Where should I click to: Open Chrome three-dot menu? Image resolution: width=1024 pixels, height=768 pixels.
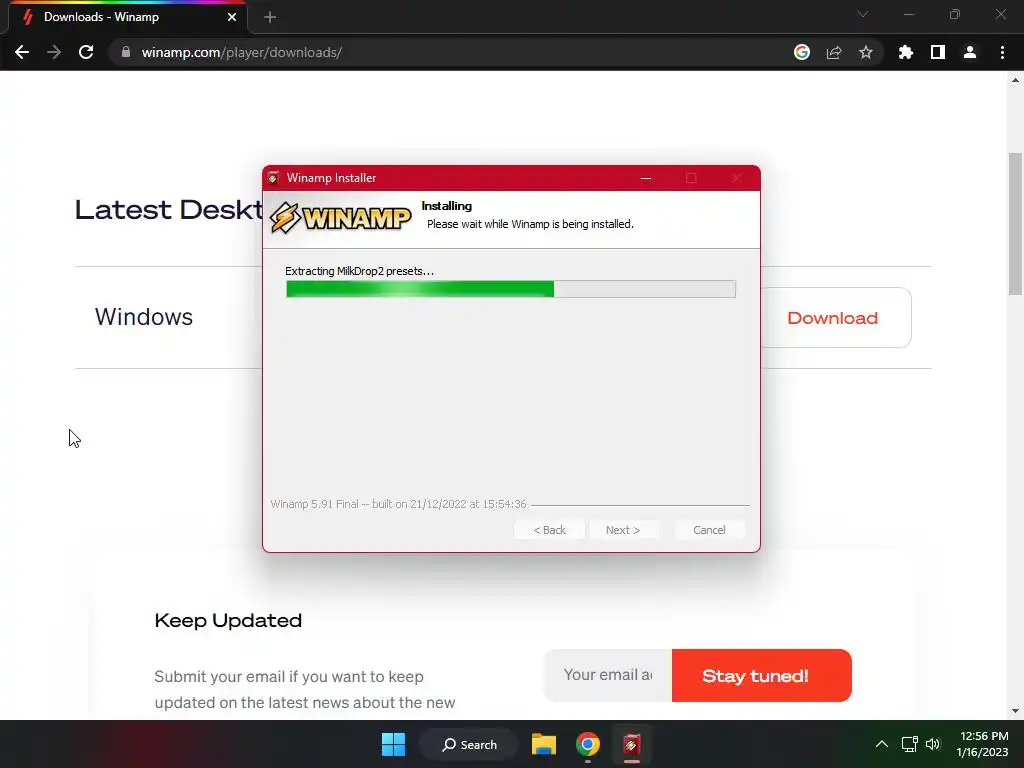click(x=1002, y=52)
